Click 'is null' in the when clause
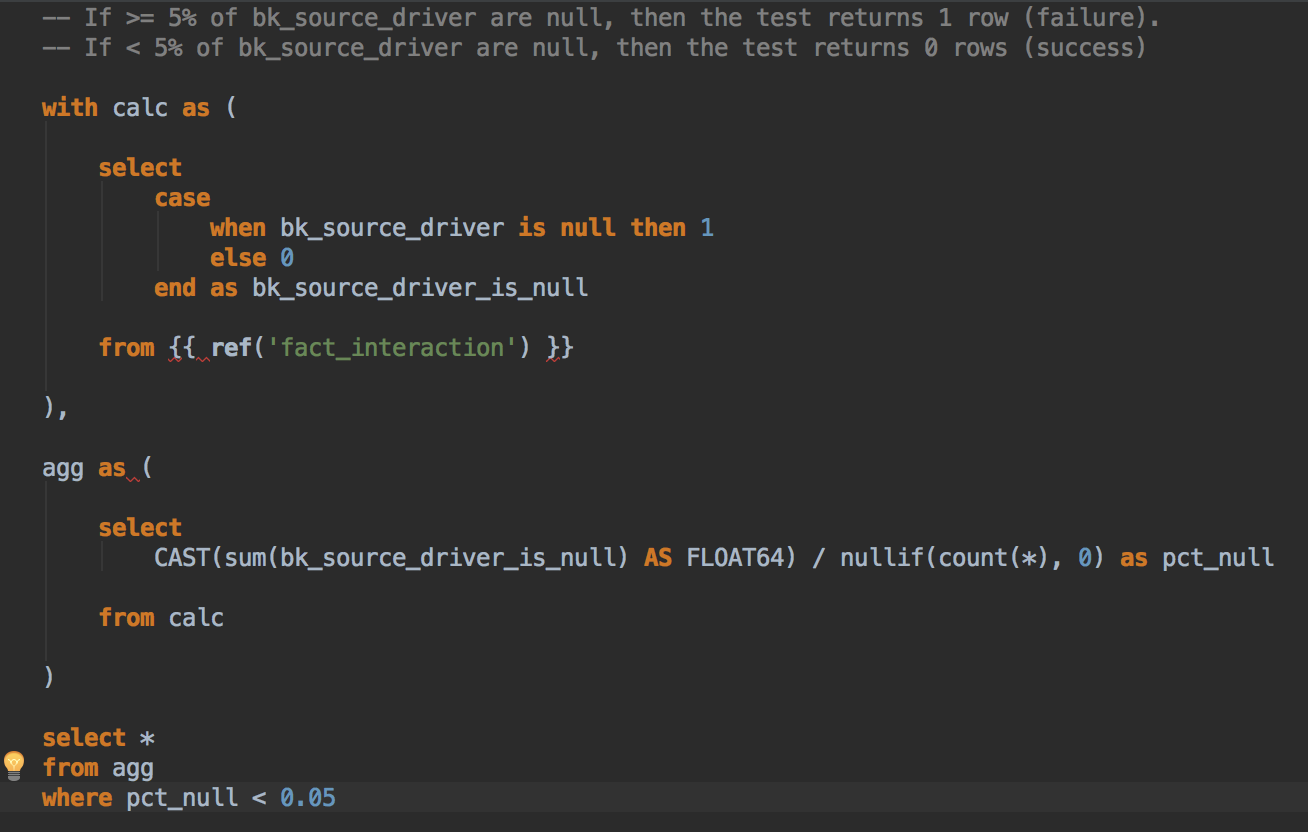1308x832 pixels. click(x=567, y=228)
